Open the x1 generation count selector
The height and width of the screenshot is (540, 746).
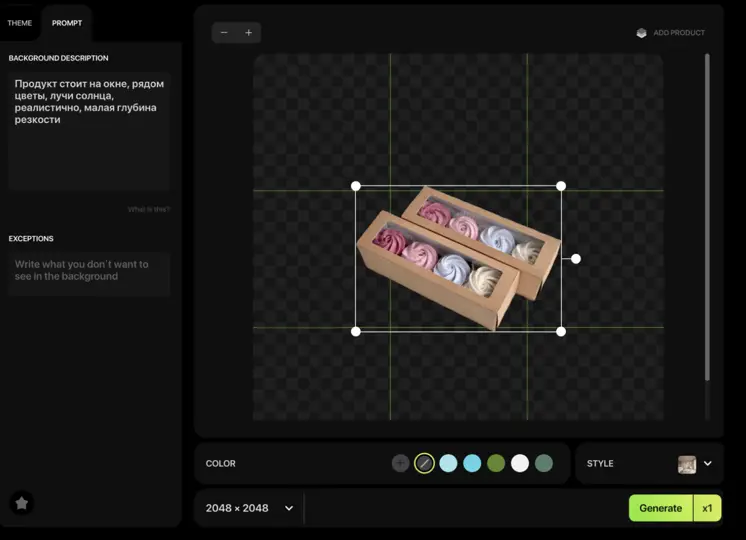pyautogui.click(x=707, y=508)
